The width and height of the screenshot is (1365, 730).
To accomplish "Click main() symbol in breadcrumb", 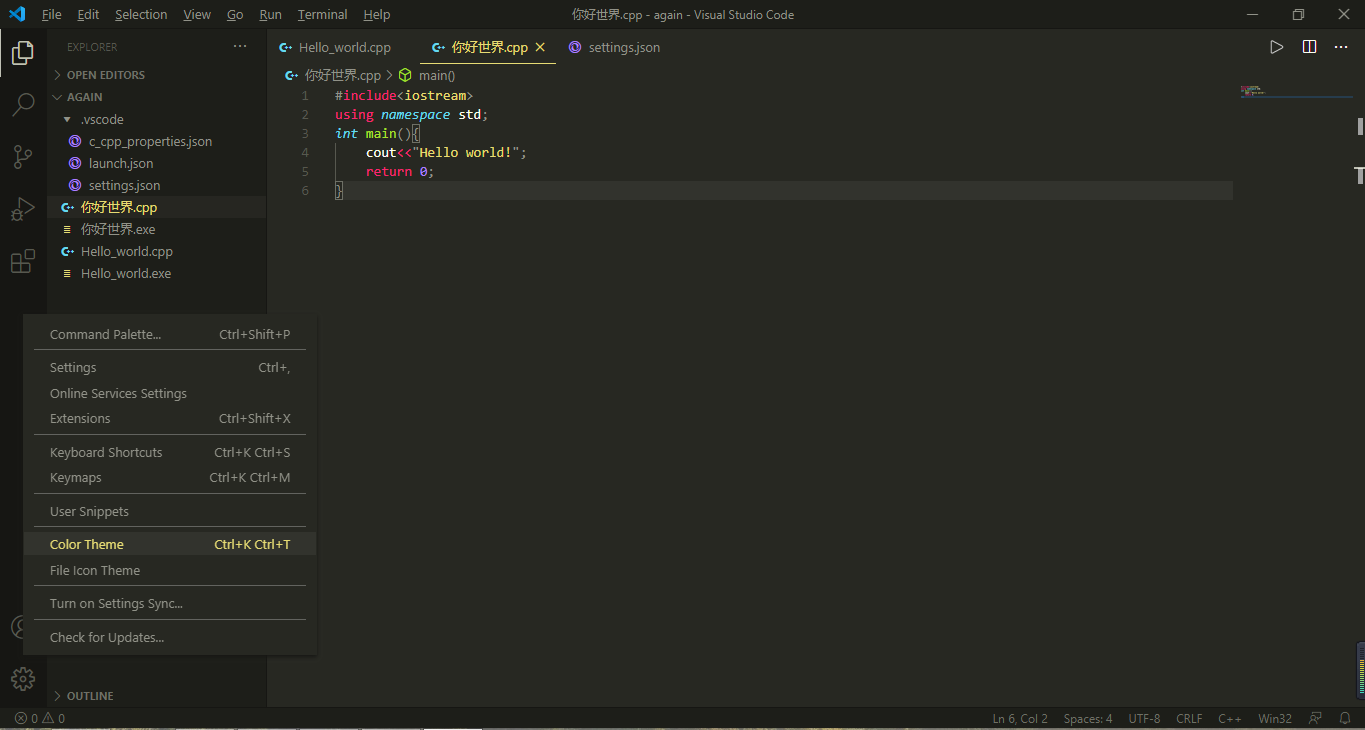I will click(437, 75).
